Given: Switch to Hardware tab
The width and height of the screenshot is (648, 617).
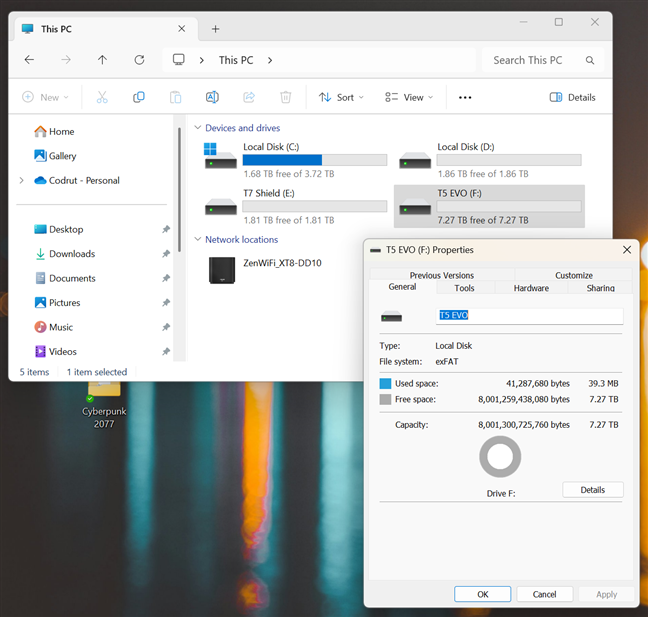Looking at the screenshot, I should tap(531, 288).
